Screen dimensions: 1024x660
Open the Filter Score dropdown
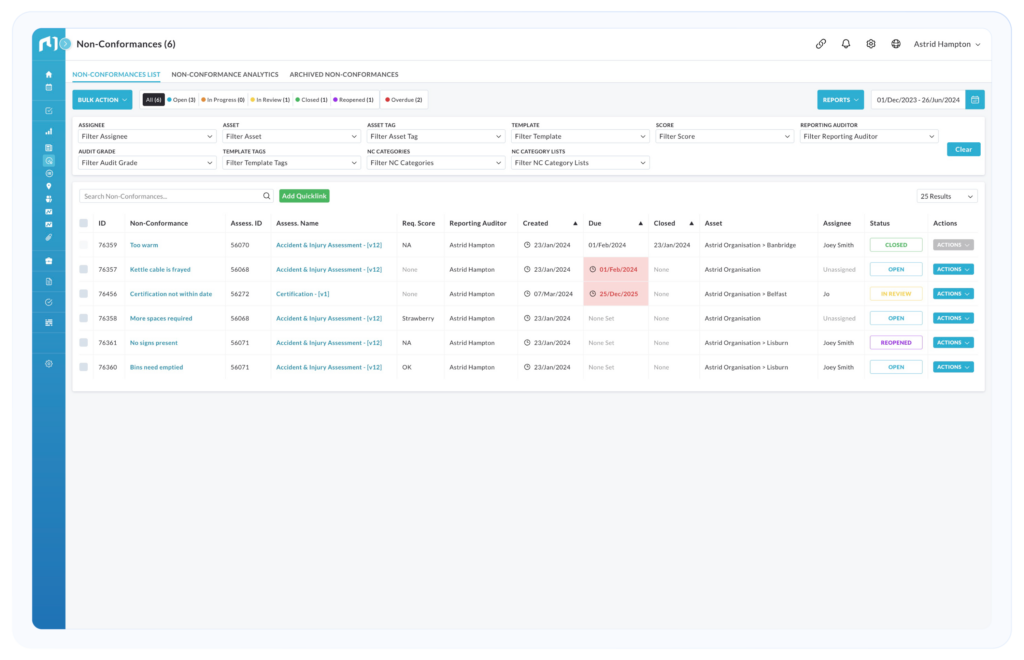[724, 136]
